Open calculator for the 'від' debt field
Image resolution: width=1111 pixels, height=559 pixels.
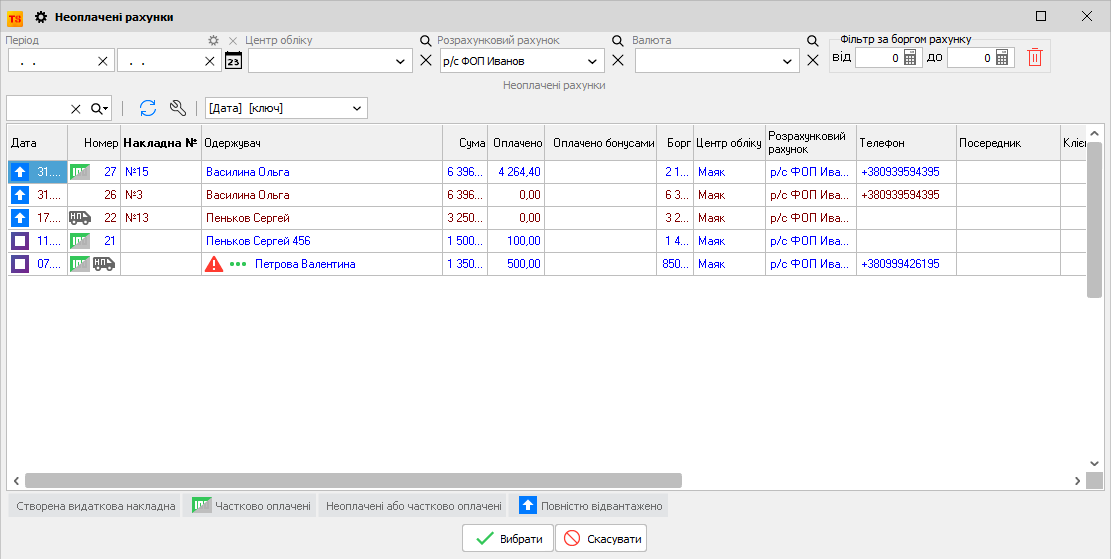910,58
